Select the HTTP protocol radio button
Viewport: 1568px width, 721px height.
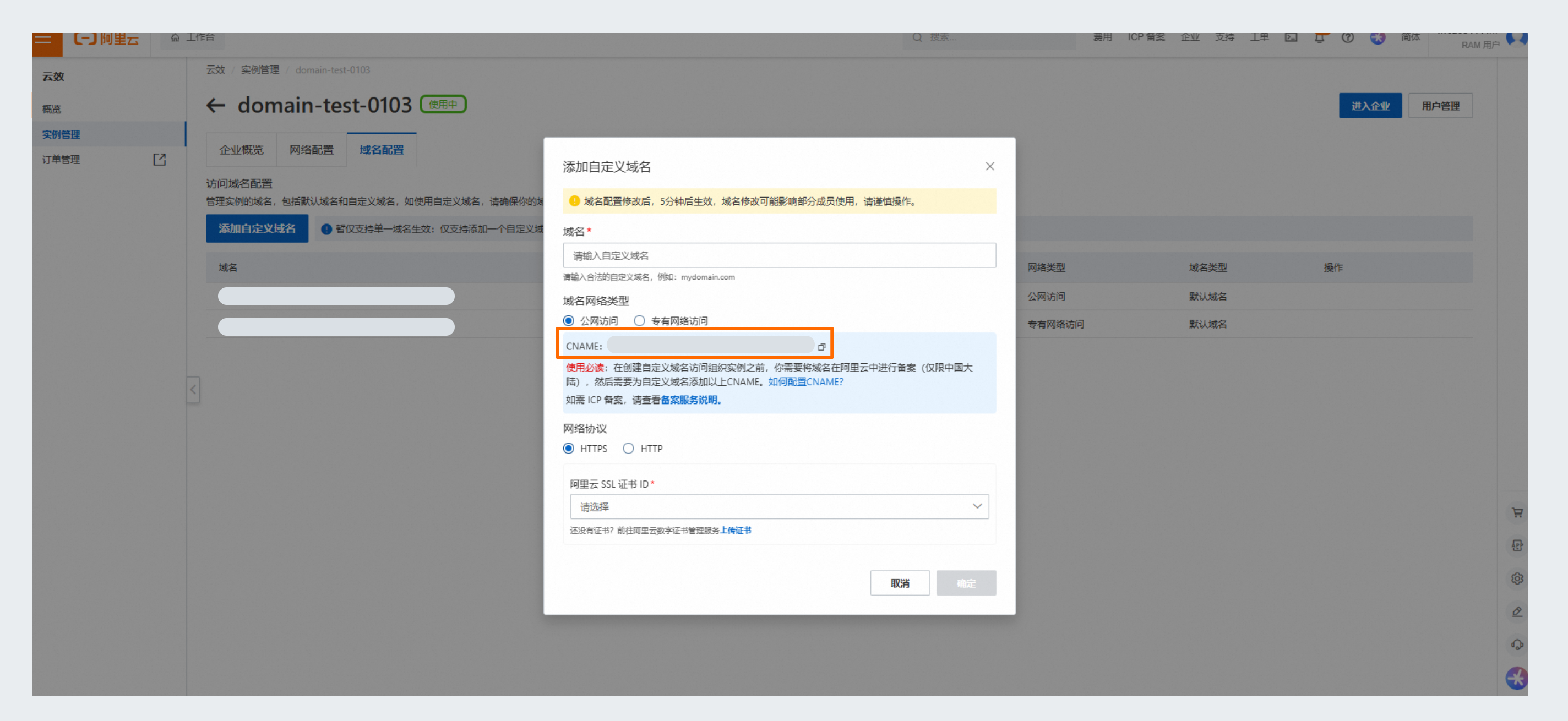(x=628, y=449)
